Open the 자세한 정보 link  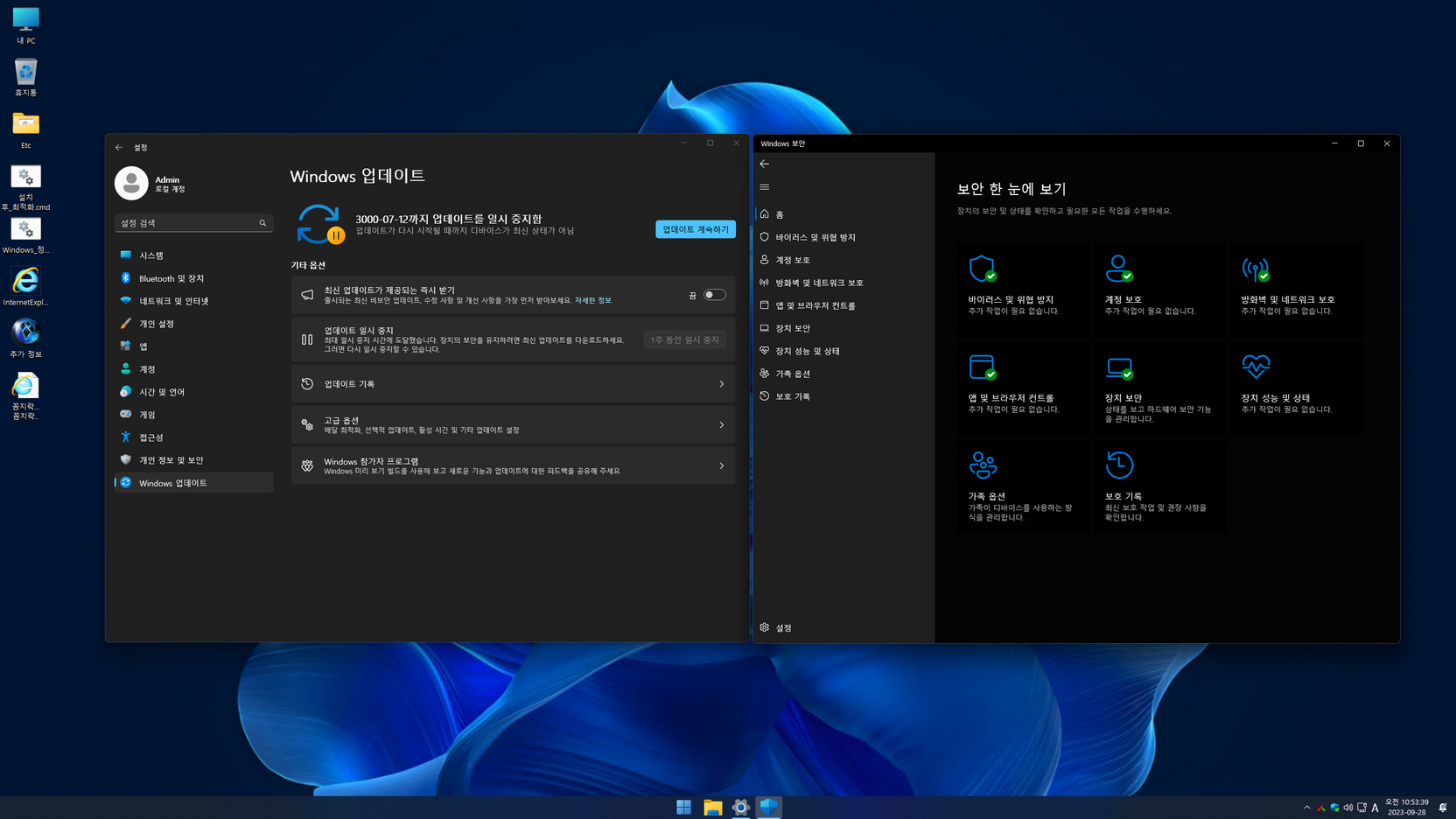pyautogui.click(x=593, y=300)
